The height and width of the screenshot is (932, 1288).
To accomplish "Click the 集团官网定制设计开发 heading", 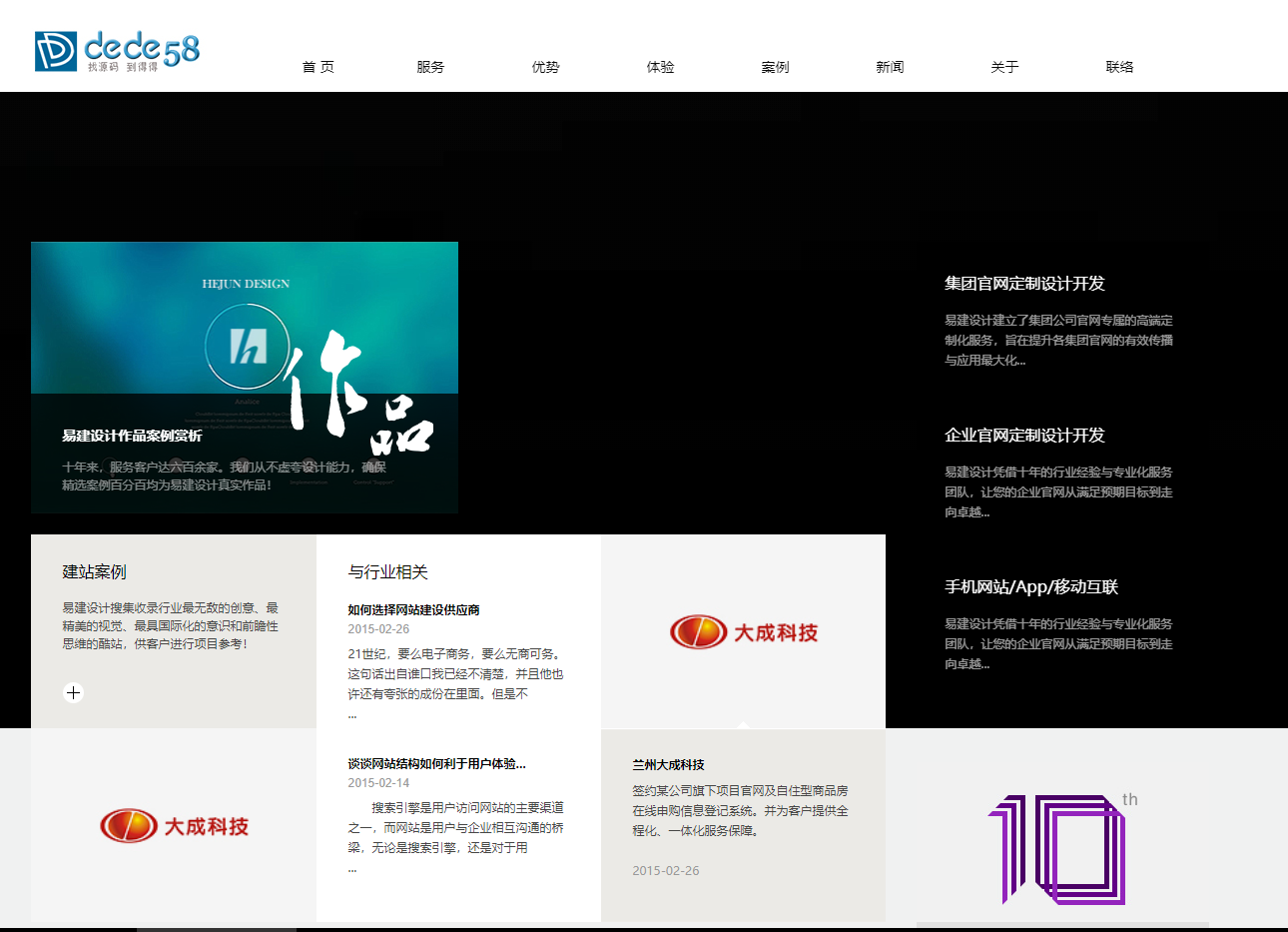I will (1024, 284).
